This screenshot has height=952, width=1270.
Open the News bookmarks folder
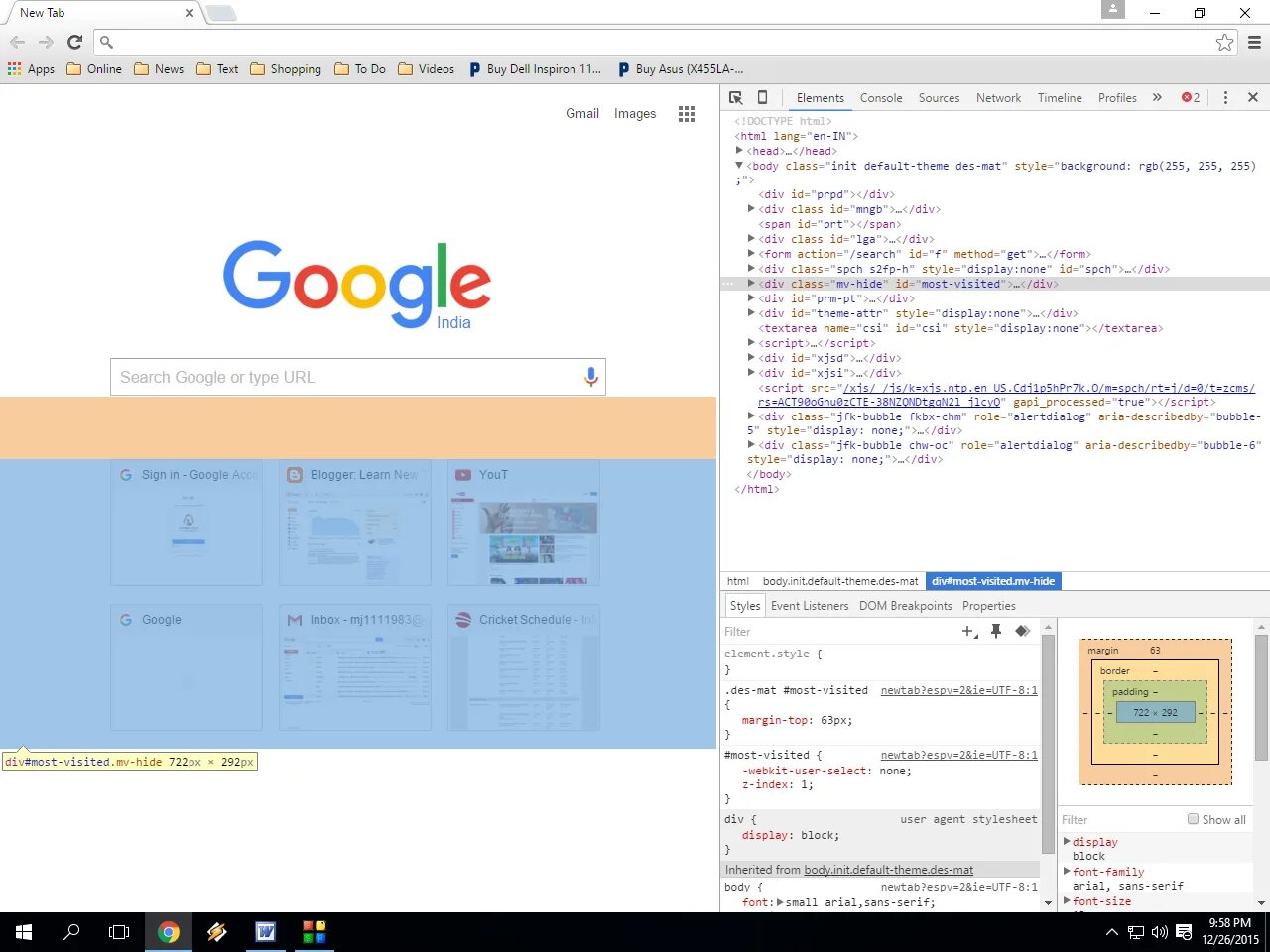coord(159,68)
